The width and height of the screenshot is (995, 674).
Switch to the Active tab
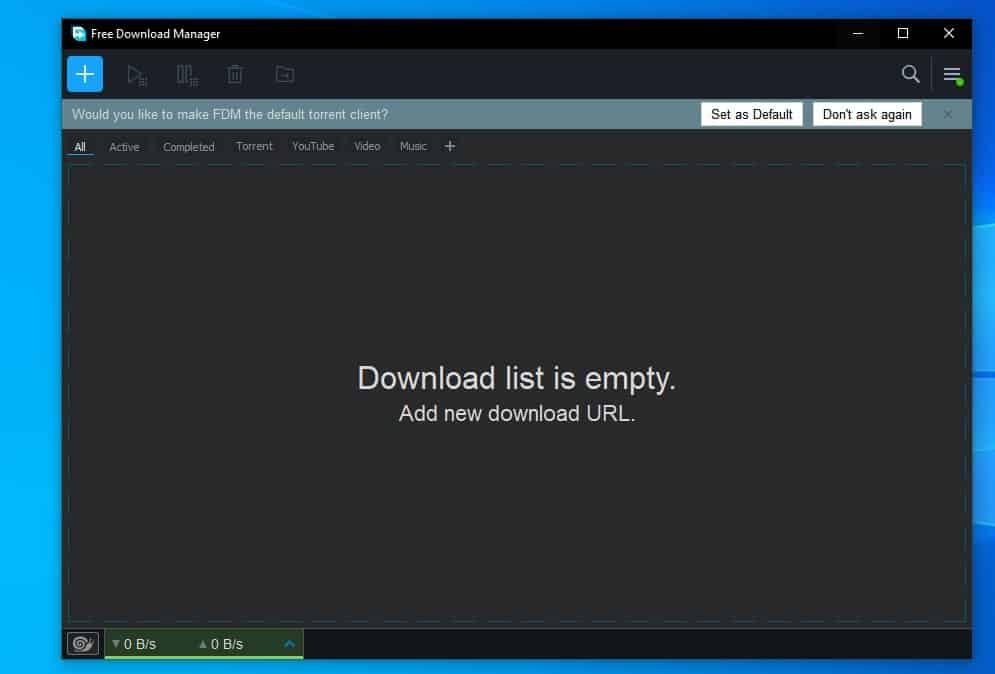tap(124, 147)
